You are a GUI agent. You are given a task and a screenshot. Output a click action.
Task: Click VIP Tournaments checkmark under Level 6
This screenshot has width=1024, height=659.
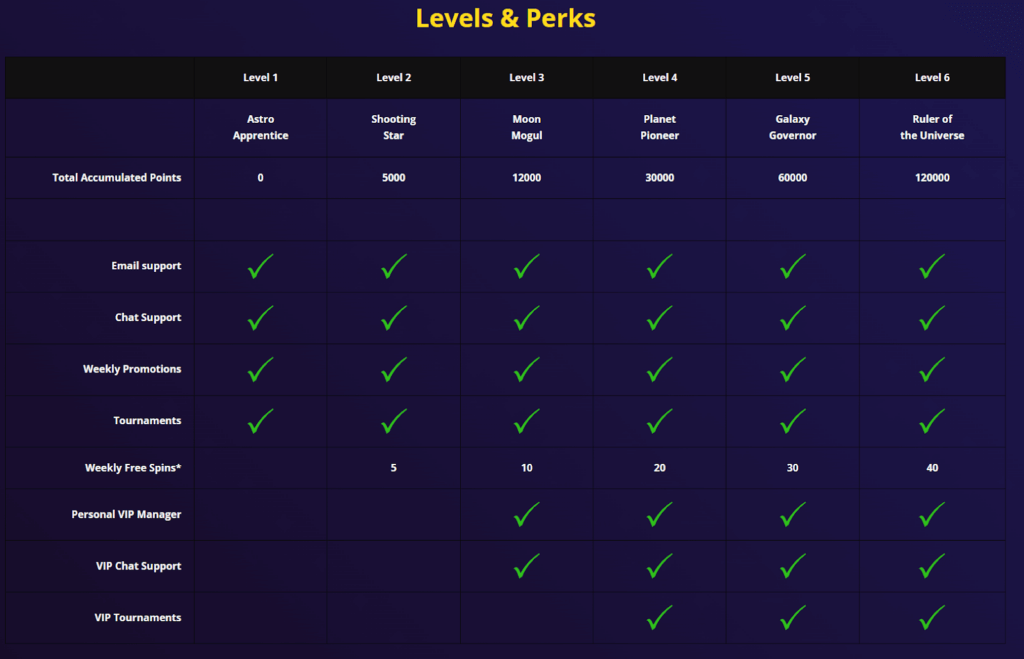pyautogui.click(x=931, y=618)
